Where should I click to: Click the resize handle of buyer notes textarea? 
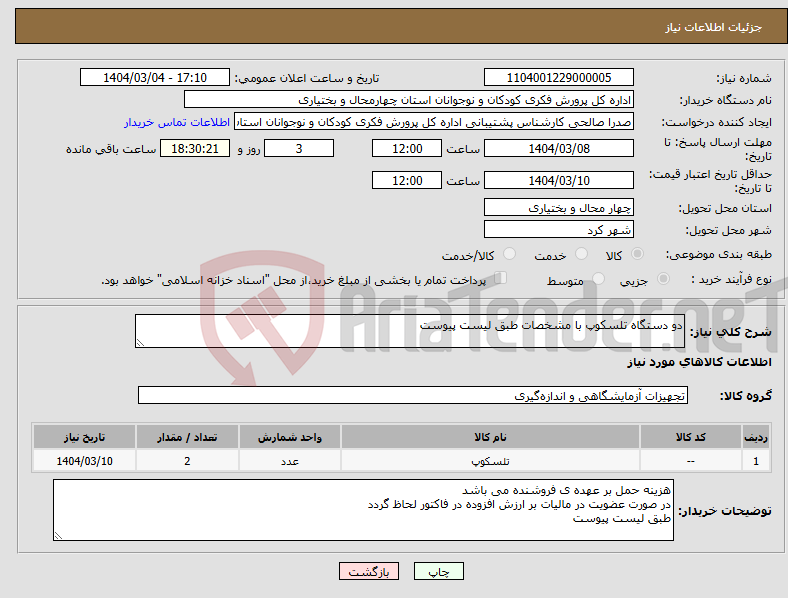58,536
